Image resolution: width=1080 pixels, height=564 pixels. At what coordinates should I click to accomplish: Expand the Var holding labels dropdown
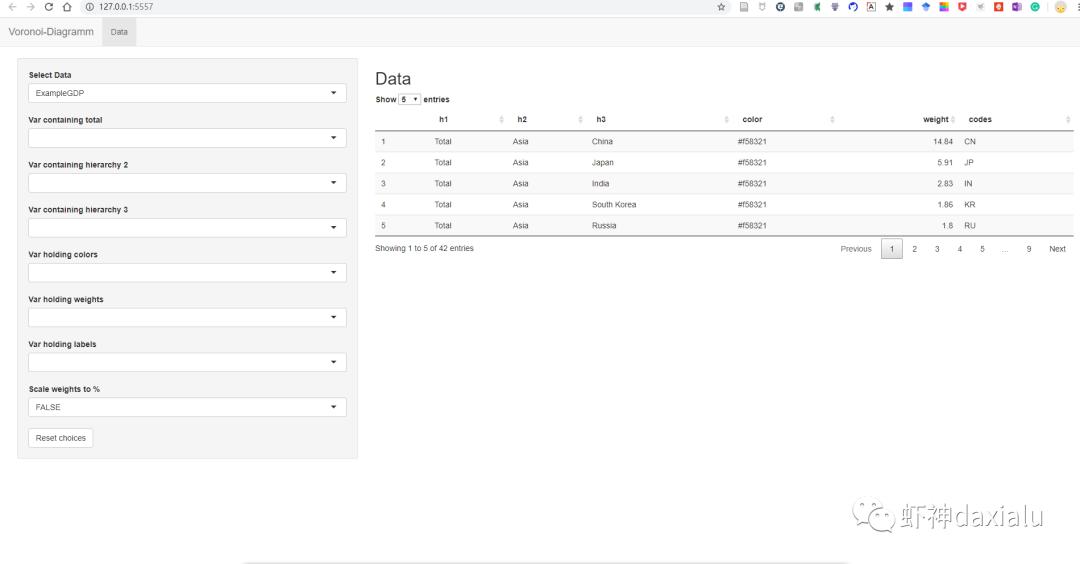pyautogui.click(x=187, y=362)
